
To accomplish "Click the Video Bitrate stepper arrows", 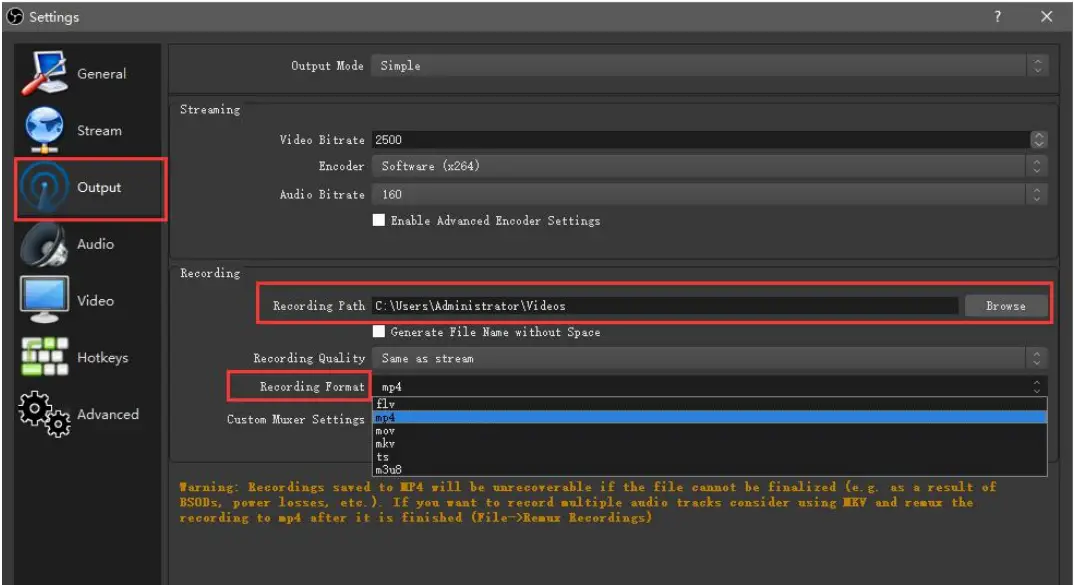I will pyautogui.click(x=1039, y=140).
